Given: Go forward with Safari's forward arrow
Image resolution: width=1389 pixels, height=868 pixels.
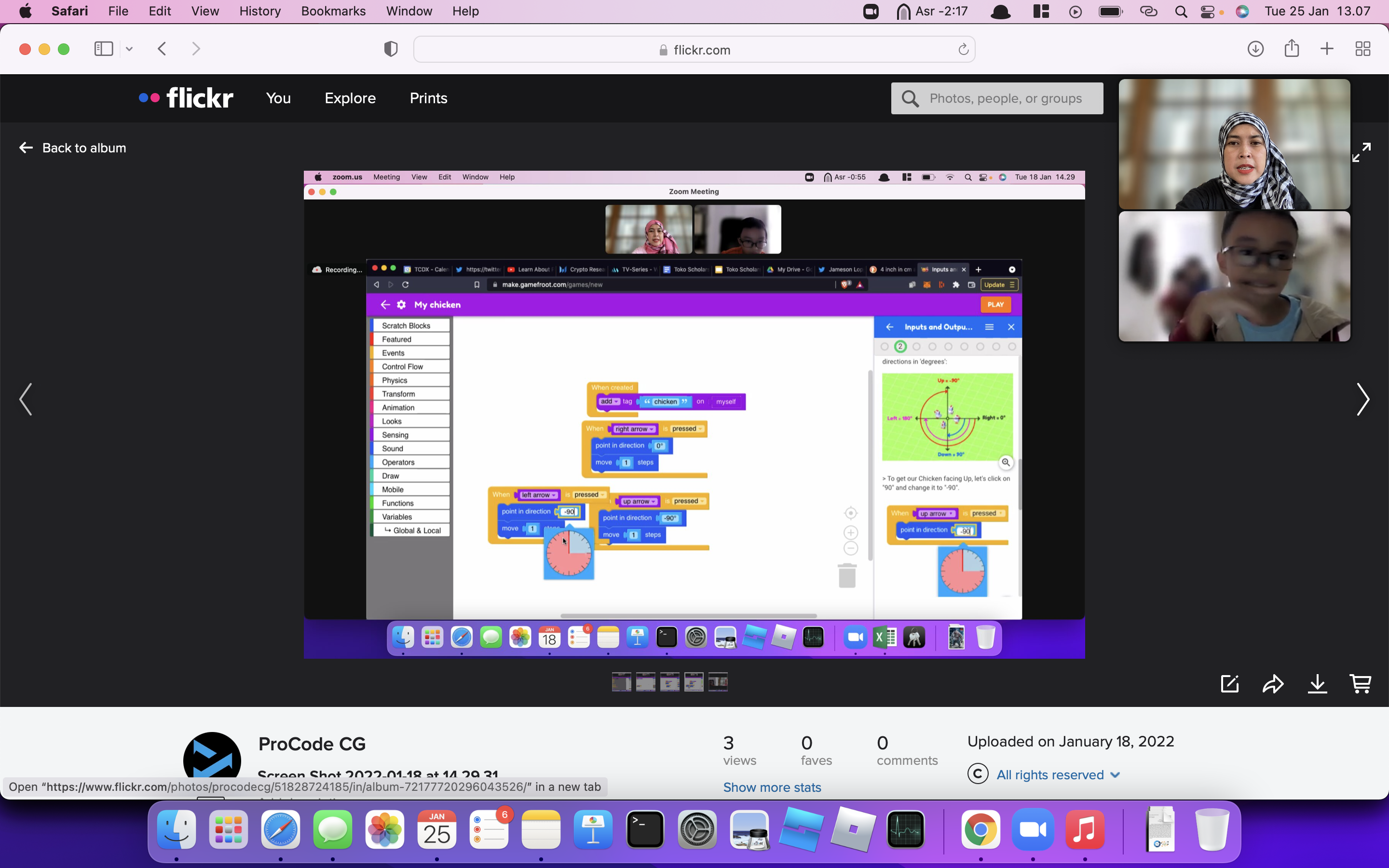Looking at the screenshot, I should [x=196, y=49].
